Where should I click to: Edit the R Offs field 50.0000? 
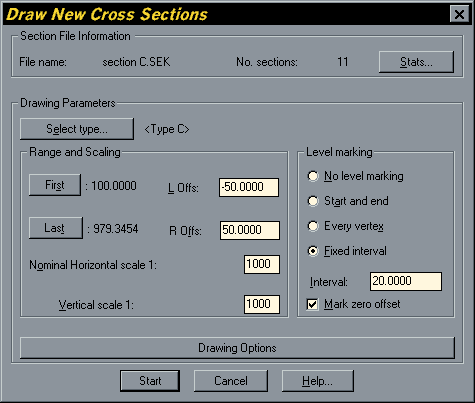click(250, 230)
